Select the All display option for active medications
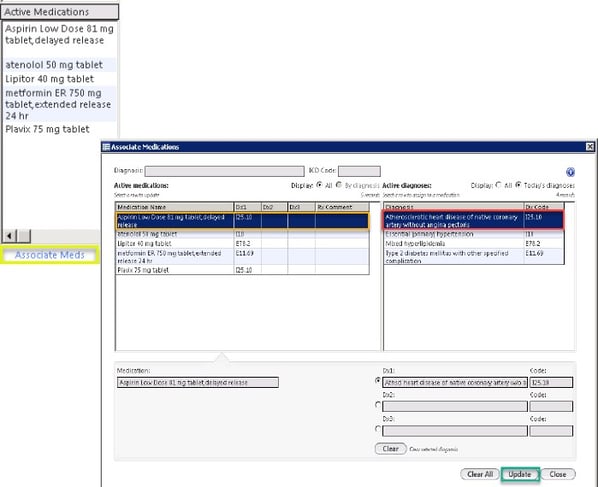598x487 pixels. point(319,185)
